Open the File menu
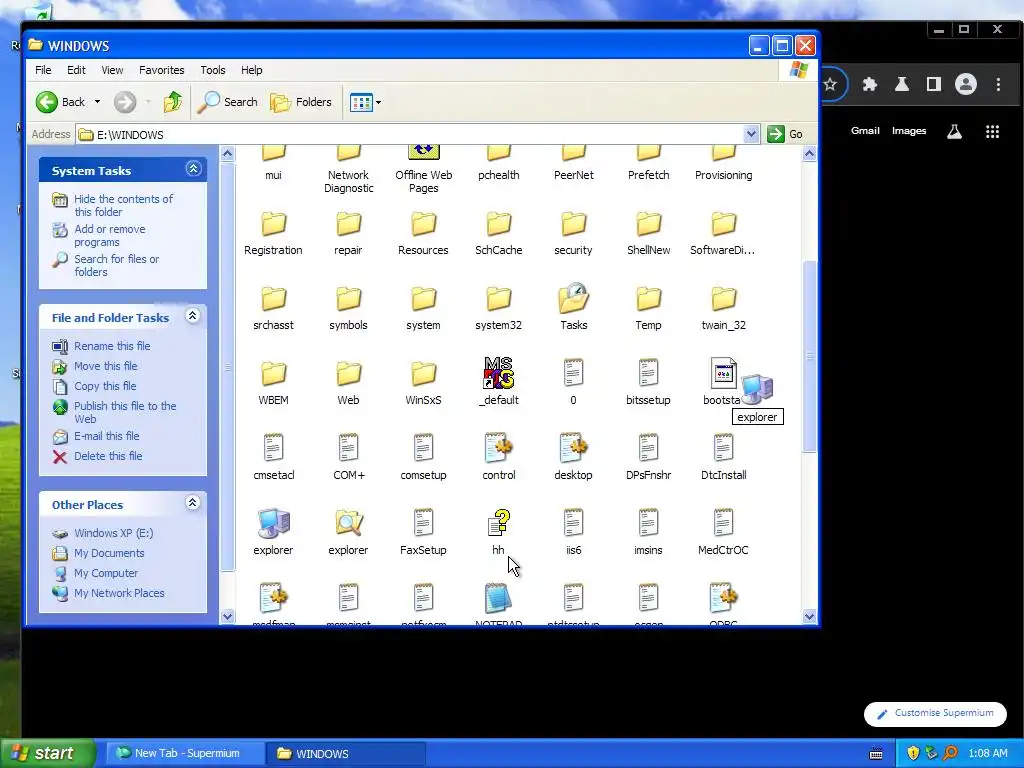The image size is (1024, 768). pos(43,70)
